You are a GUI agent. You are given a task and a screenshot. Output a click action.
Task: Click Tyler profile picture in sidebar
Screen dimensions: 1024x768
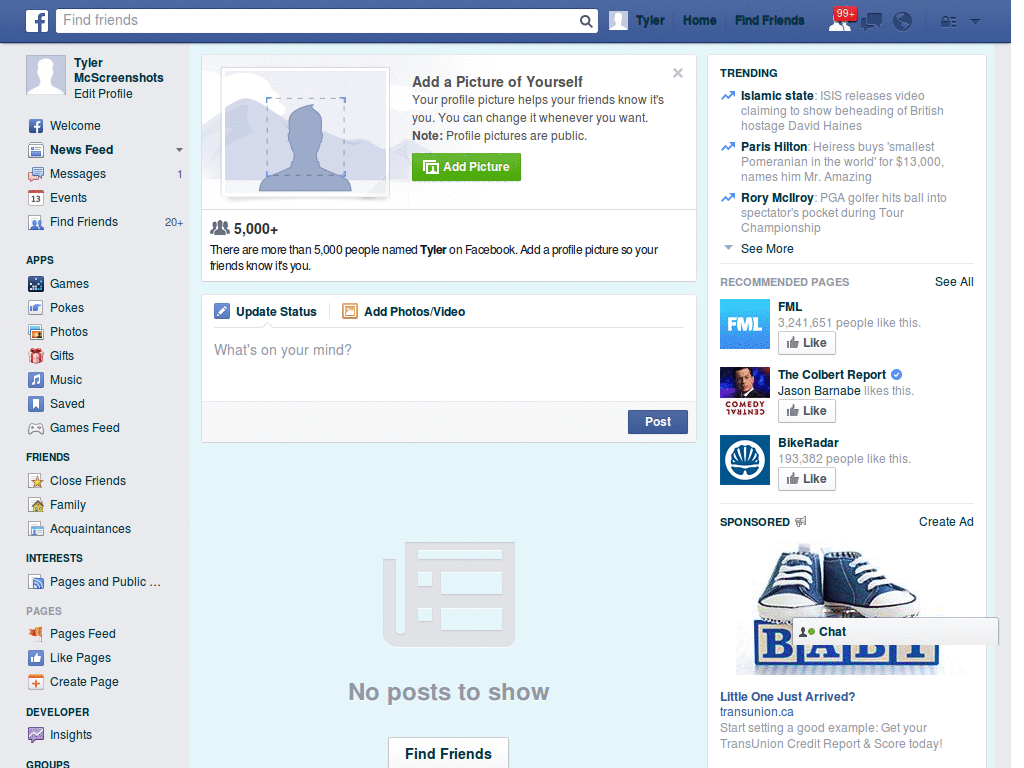coord(46,75)
